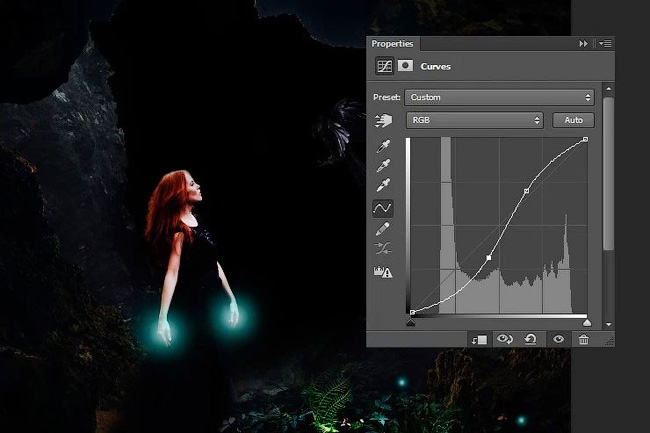Click the black input slider triangle
Viewport: 650px width, 433px height.
(410, 322)
